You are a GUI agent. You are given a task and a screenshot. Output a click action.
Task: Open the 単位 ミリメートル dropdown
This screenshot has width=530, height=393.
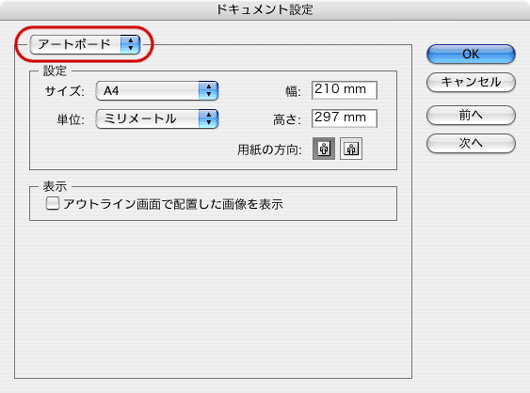pos(157,119)
